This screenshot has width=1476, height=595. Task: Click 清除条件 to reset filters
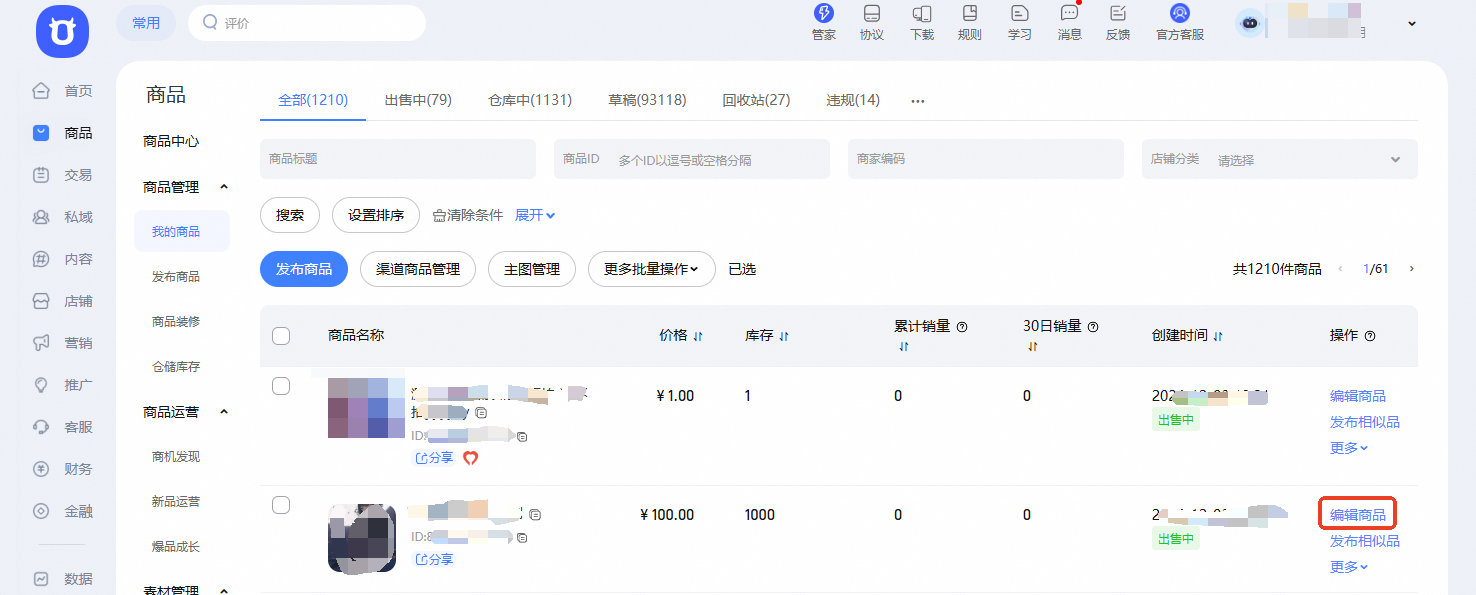click(x=467, y=215)
